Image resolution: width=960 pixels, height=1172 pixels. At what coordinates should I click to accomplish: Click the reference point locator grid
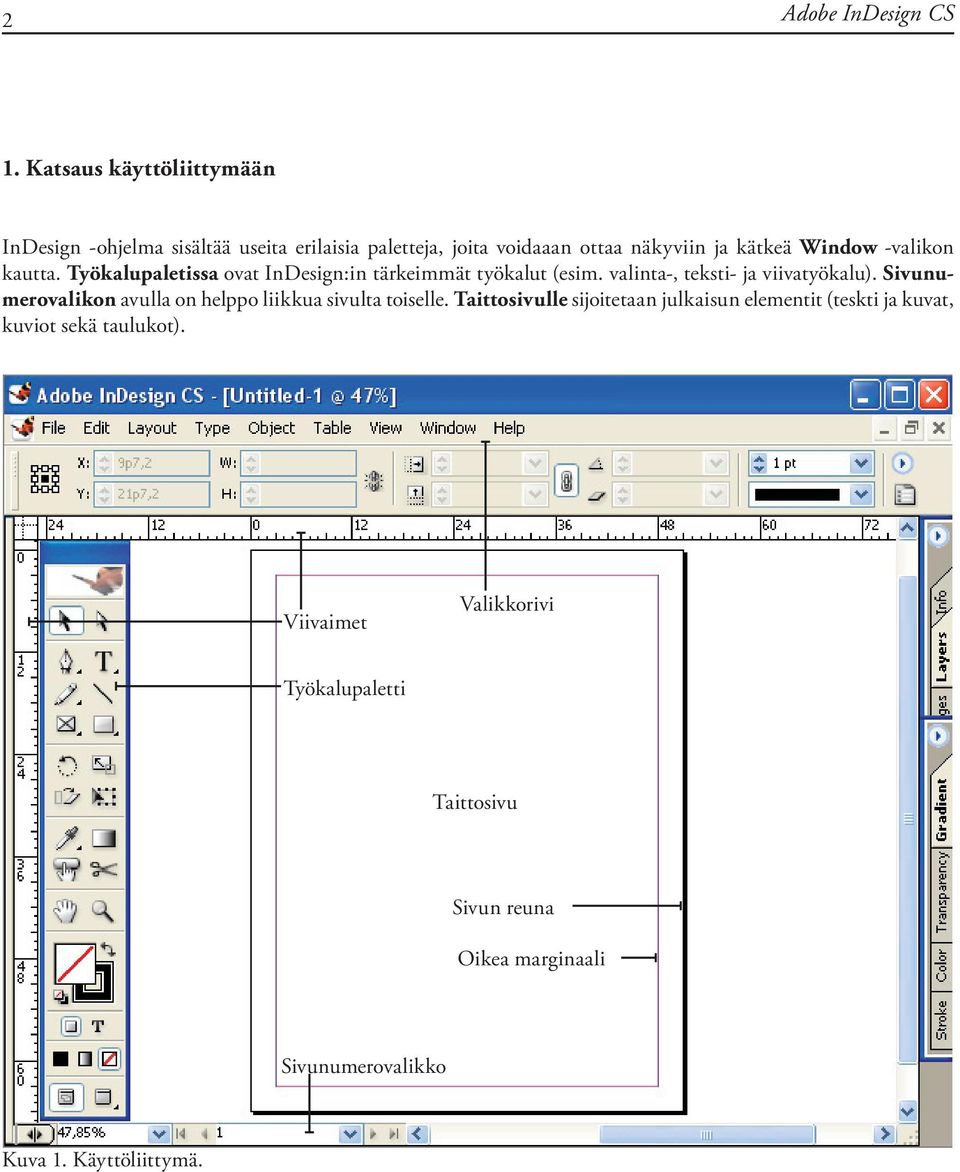[x=45, y=478]
